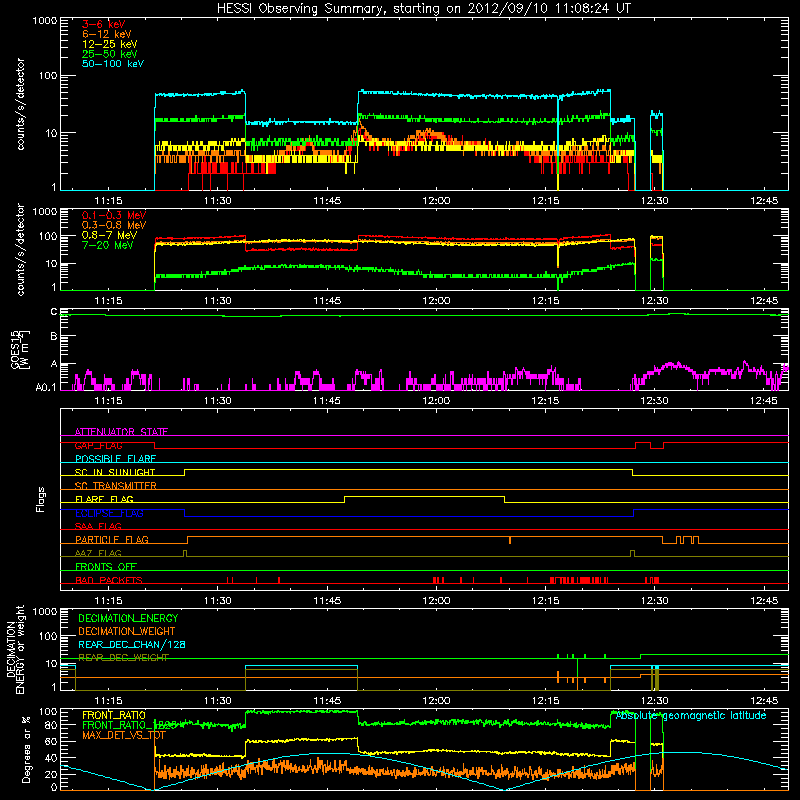Select the ATTENUATOR_STATE flag label

[121, 432]
